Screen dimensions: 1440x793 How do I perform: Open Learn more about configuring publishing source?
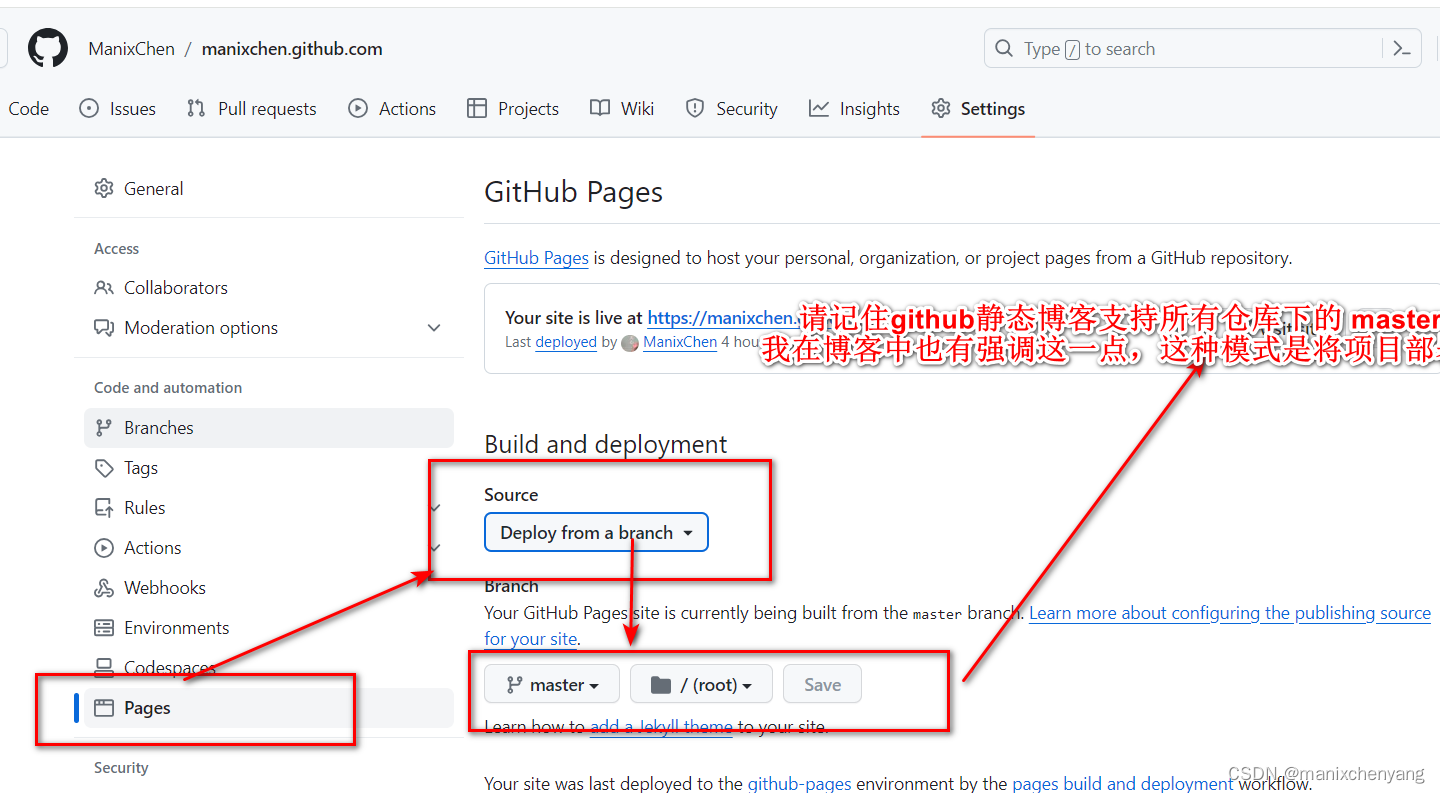click(x=1230, y=613)
